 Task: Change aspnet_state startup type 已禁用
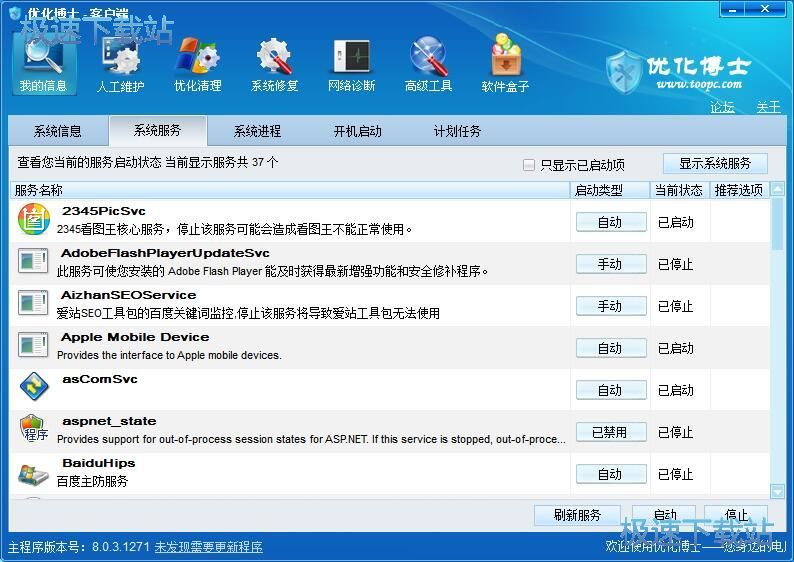click(x=611, y=432)
